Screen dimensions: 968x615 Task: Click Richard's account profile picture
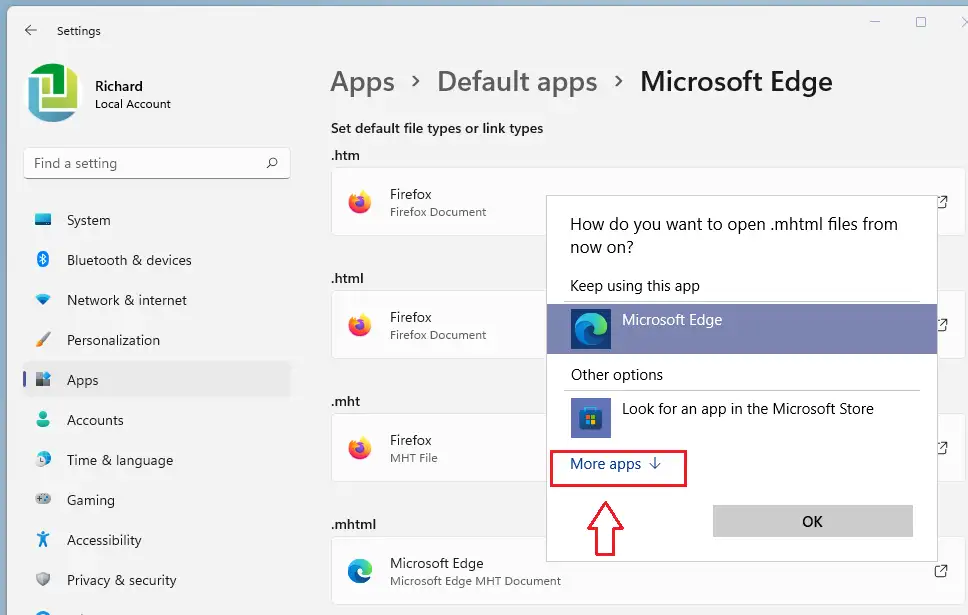54,93
